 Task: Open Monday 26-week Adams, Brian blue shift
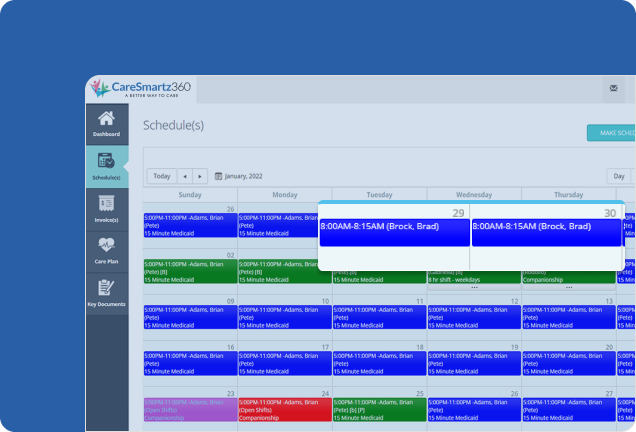point(278,225)
